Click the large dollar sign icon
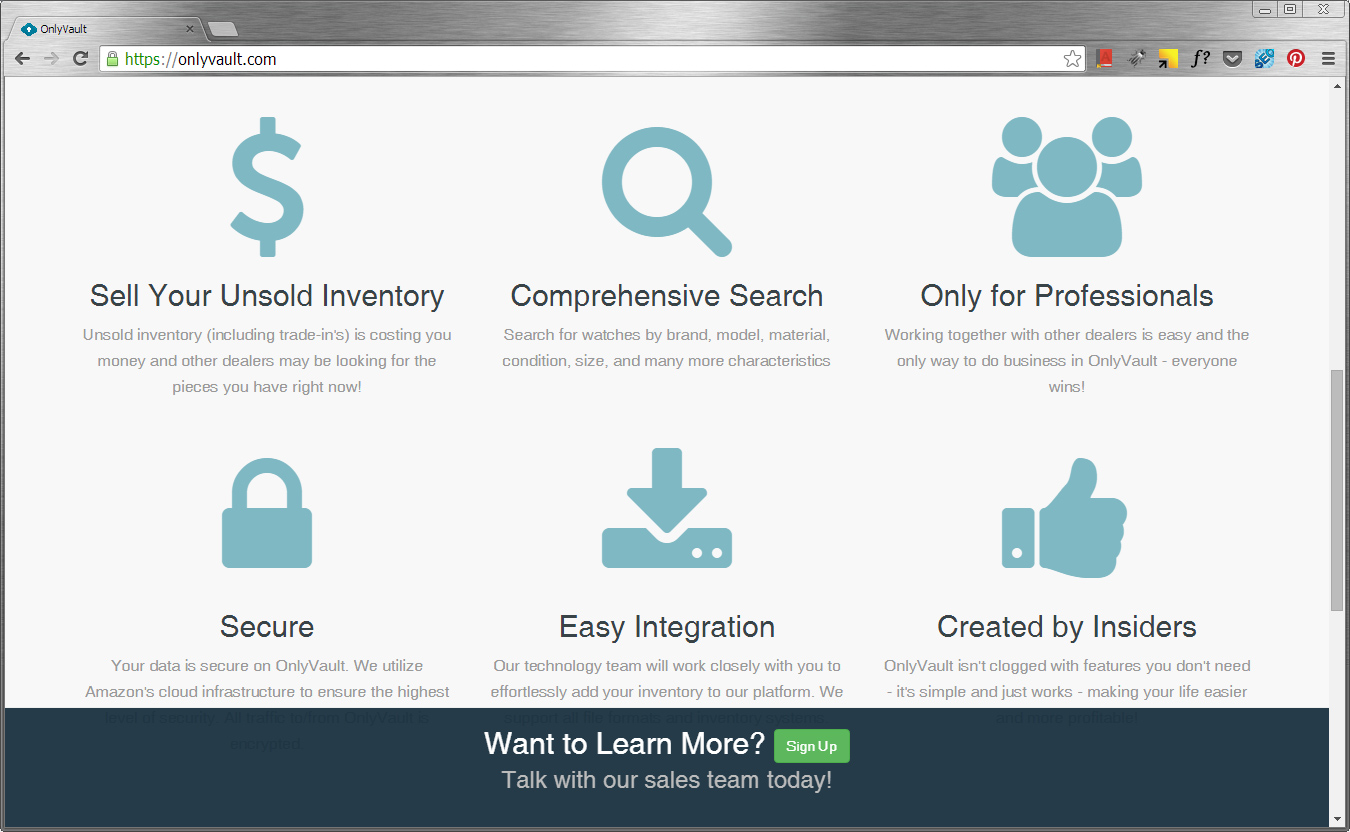Image resolution: width=1350 pixels, height=832 pixels. tap(267, 187)
